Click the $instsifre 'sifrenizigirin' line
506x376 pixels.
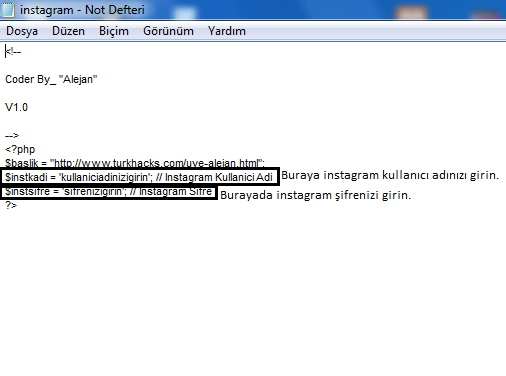pyautogui.click(x=109, y=192)
